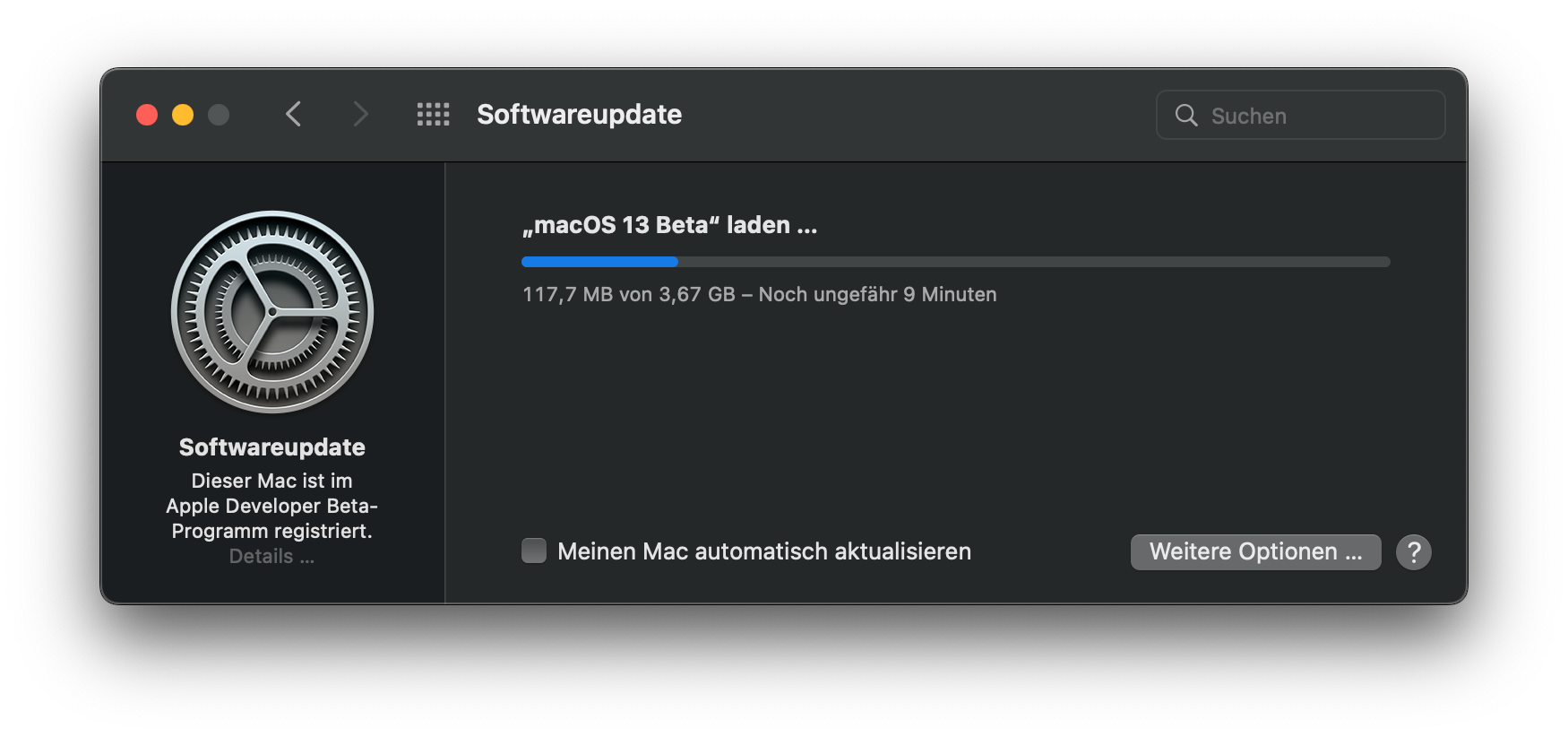The image size is (1568, 737).
Task: Click the "Meinen Mac automatisch aktualisieren" label
Action: (763, 551)
